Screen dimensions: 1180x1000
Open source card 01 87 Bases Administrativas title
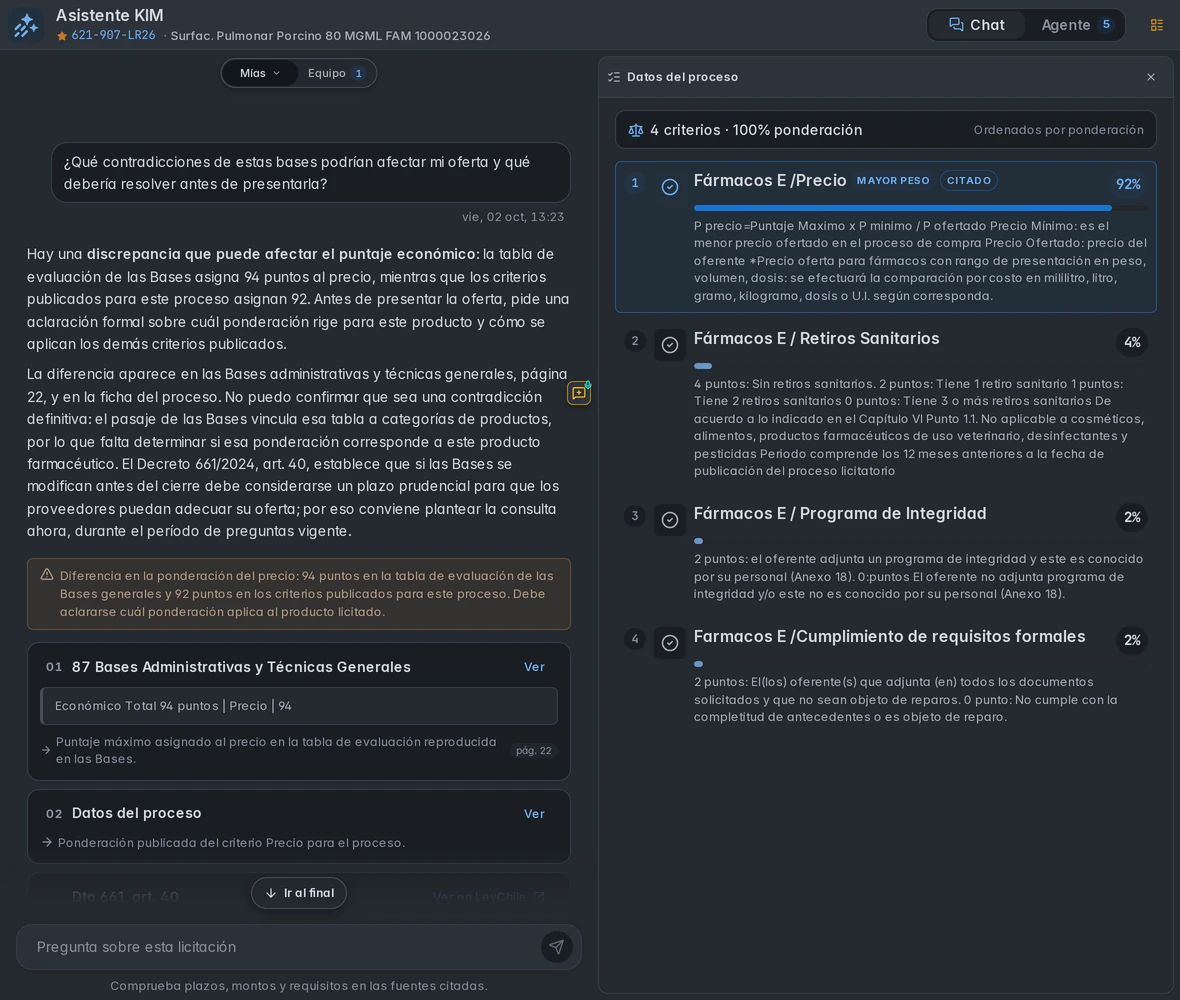pos(241,667)
